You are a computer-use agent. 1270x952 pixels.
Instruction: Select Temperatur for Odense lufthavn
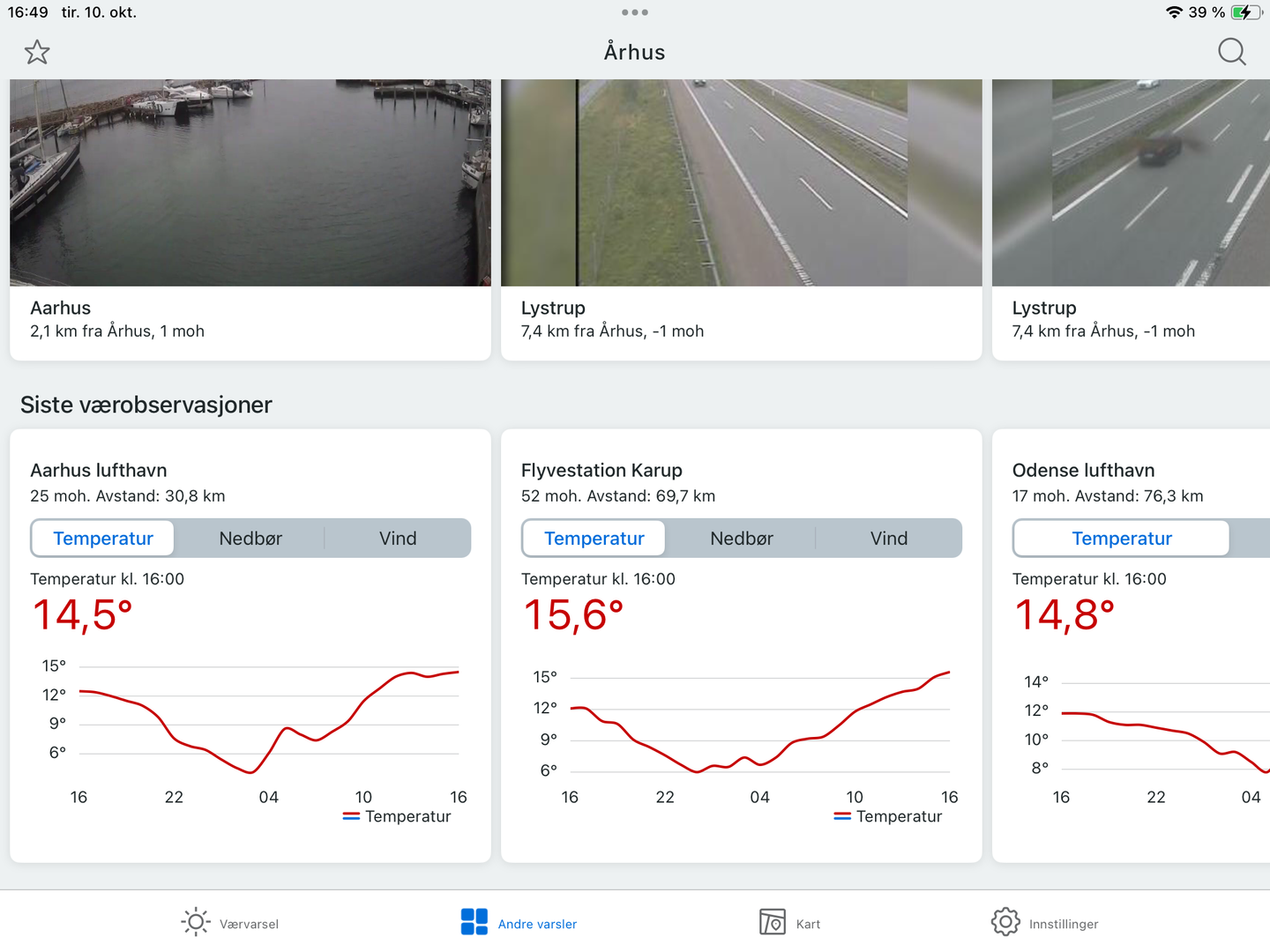click(x=1121, y=539)
